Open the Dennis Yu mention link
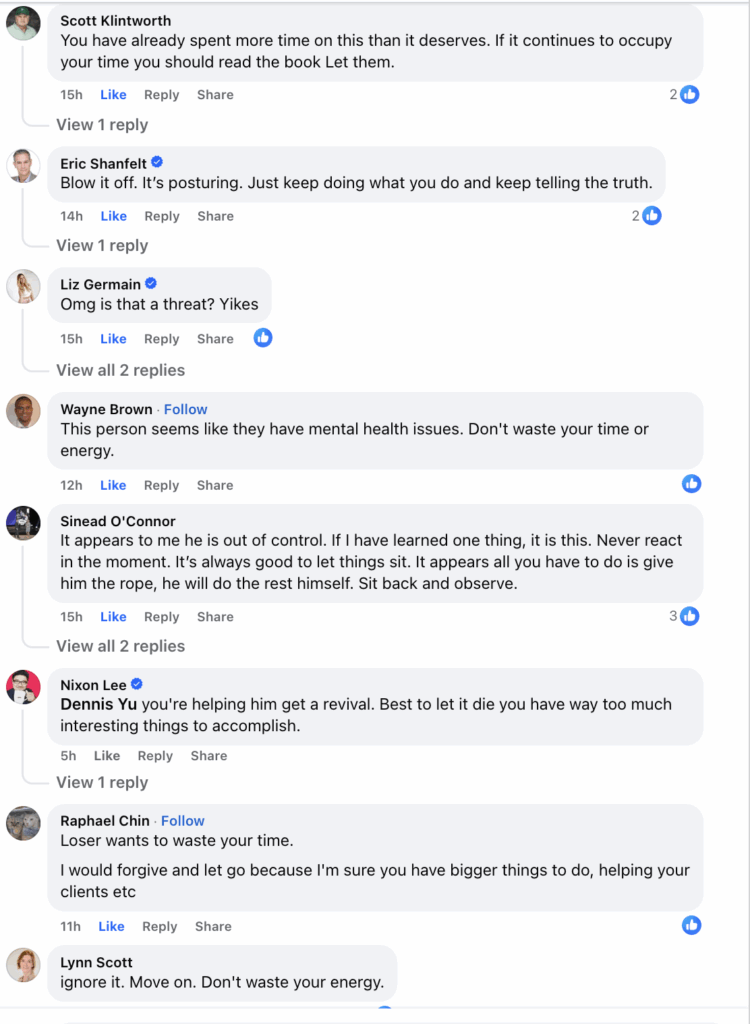The width and height of the screenshot is (750, 1024). [x=98, y=704]
